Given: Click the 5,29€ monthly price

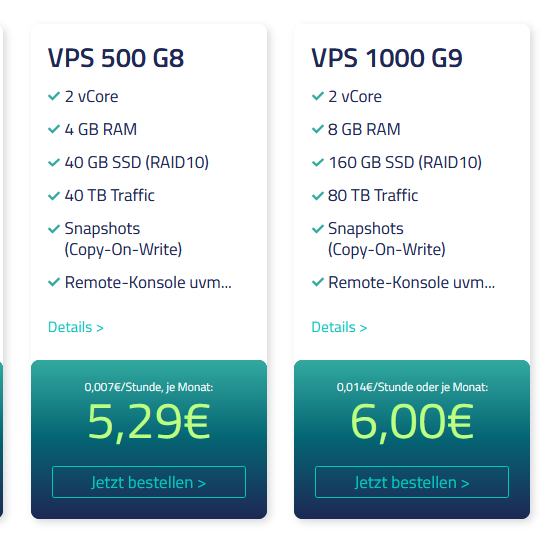Looking at the screenshot, I should click(149, 422).
